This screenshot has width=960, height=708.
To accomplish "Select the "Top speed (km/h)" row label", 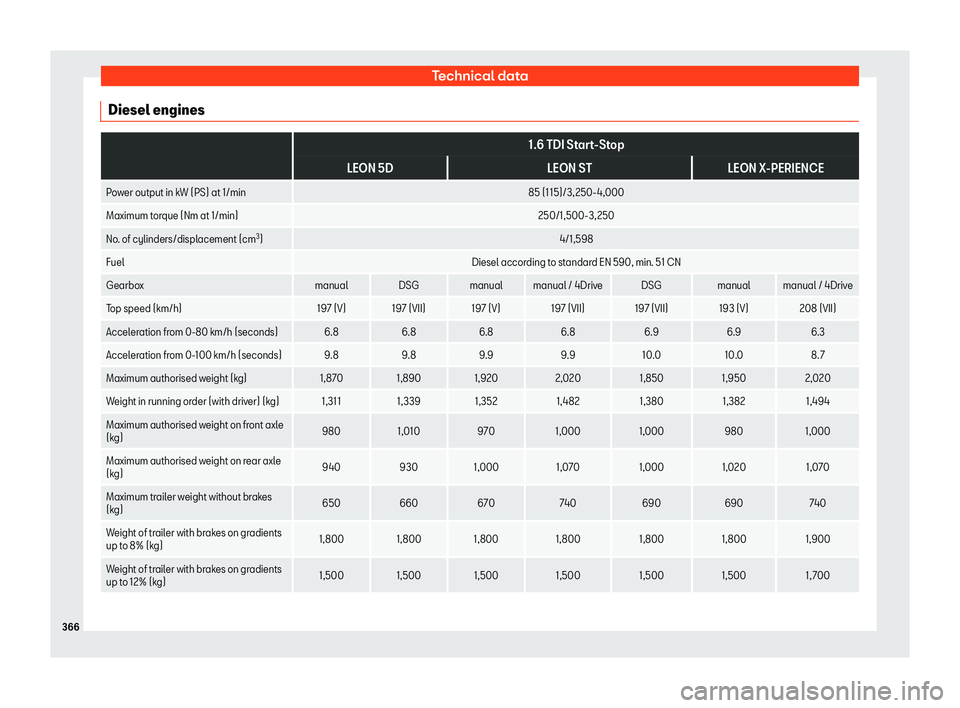I will click(144, 309).
